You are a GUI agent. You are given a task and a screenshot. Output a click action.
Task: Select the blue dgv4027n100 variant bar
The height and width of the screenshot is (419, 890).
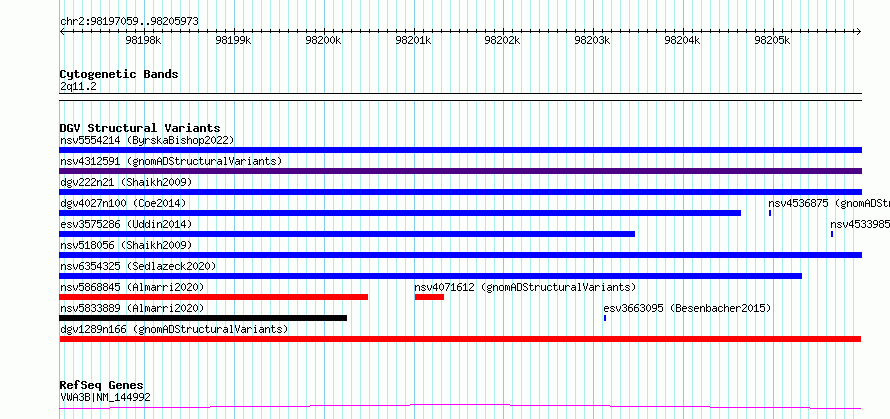coord(400,213)
